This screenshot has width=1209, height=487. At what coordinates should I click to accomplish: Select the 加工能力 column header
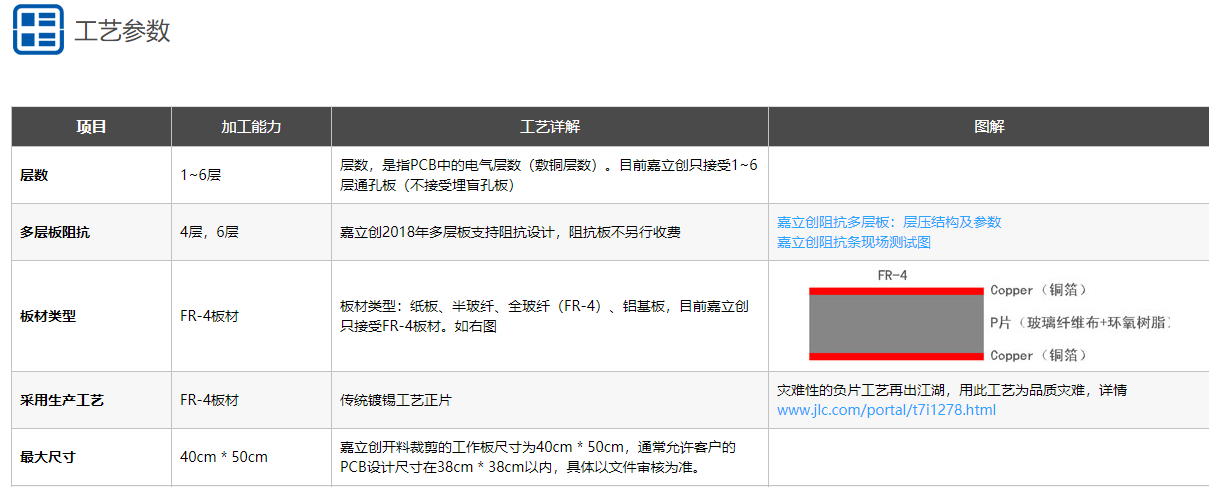[x=251, y=127]
